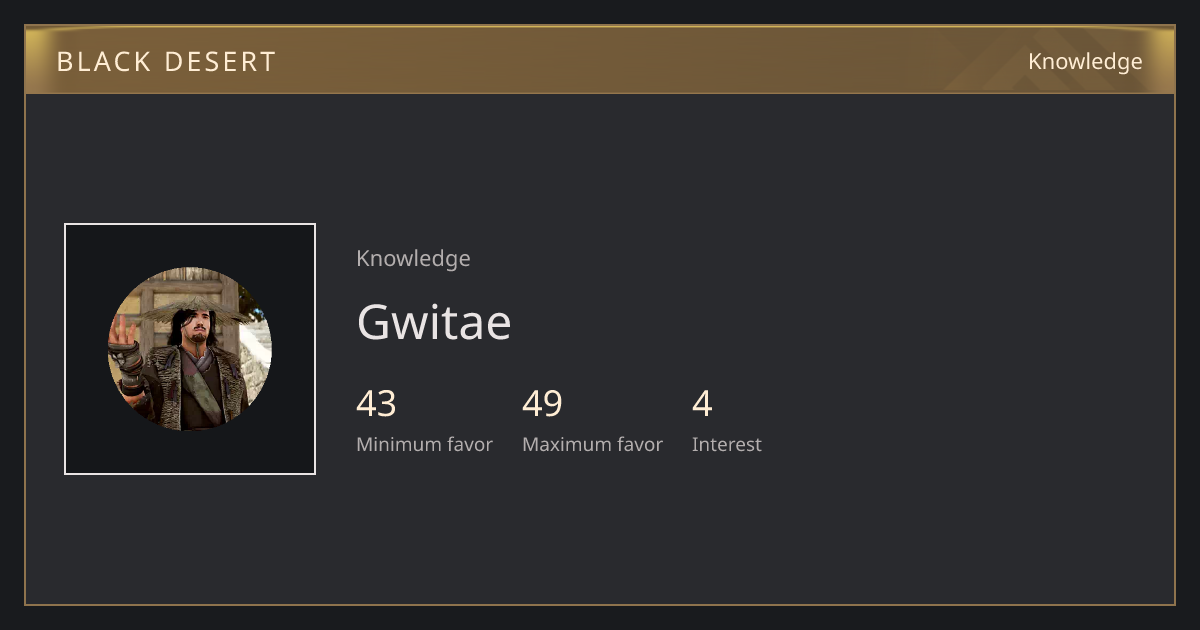Click the middle of the gold header banner
Screen dimensions: 1200x630
(600, 60)
